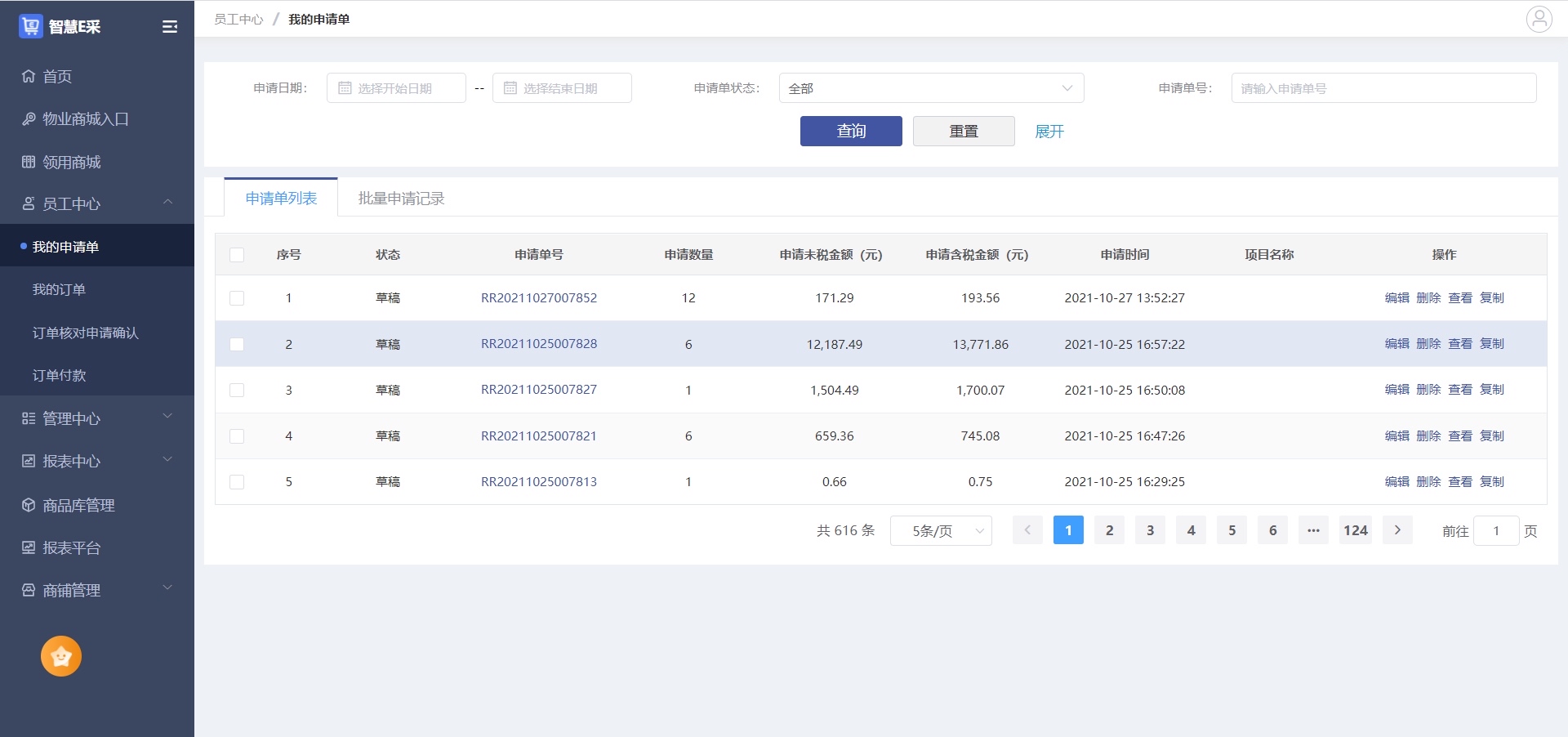Click the 申请含税金额 column header
This screenshot has height=737, width=1568.
(x=978, y=255)
